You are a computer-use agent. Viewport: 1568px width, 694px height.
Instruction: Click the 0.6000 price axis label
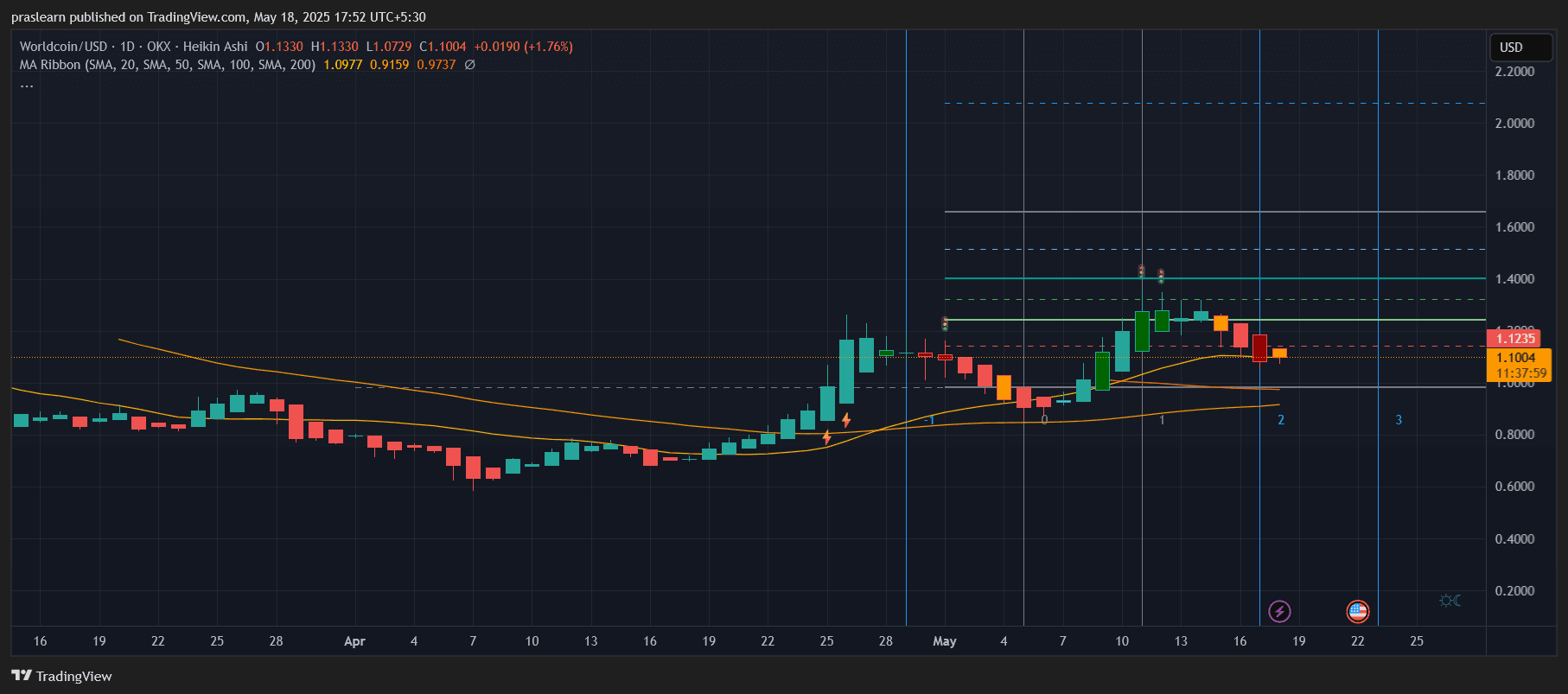click(x=1515, y=486)
